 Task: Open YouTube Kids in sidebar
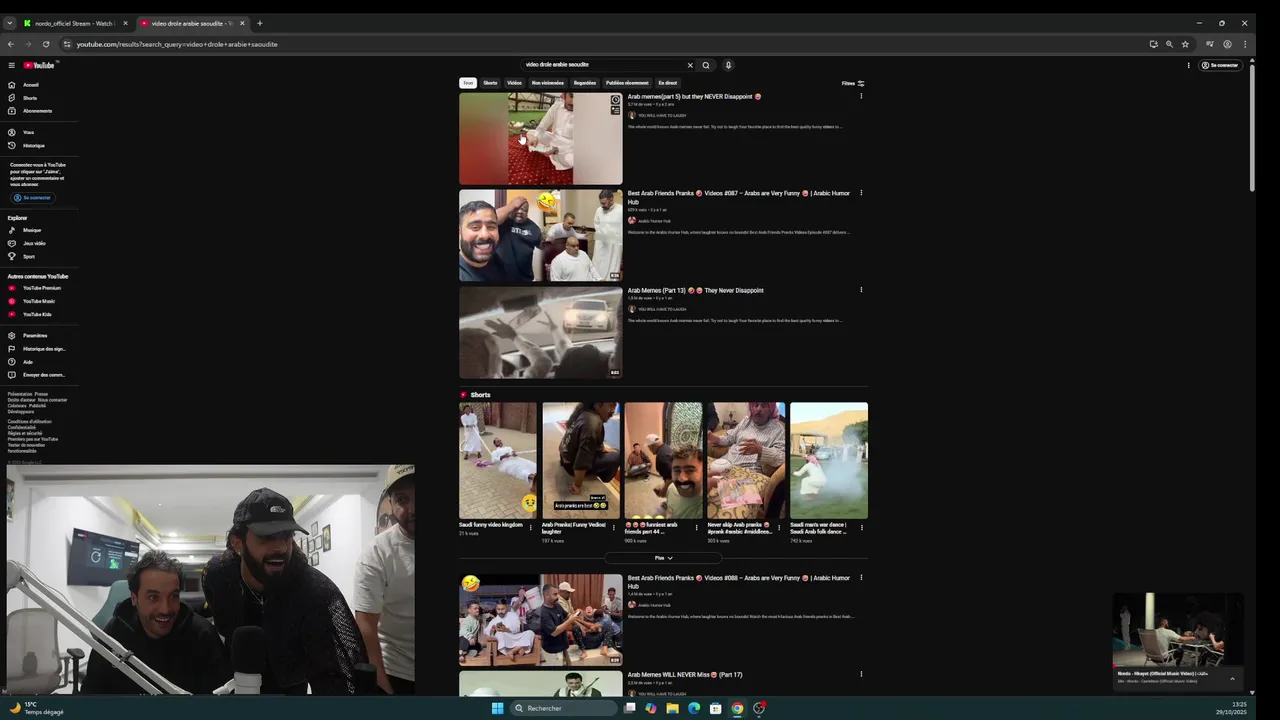[37, 314]
